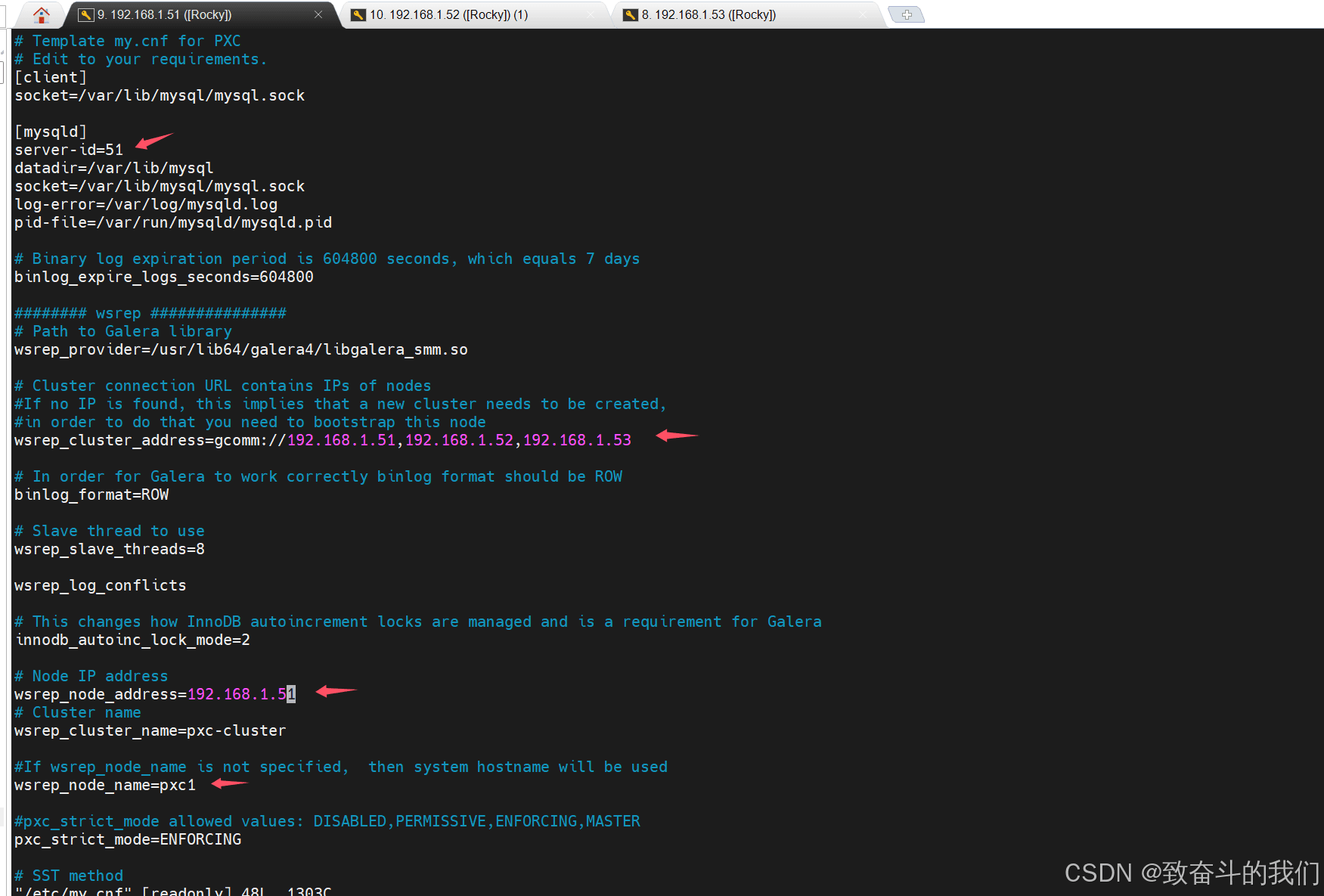Viewport: 1324px width, 896px height.
Task: Close the 192.168.1.51 session tab
Action: click(x=318, y=14)
